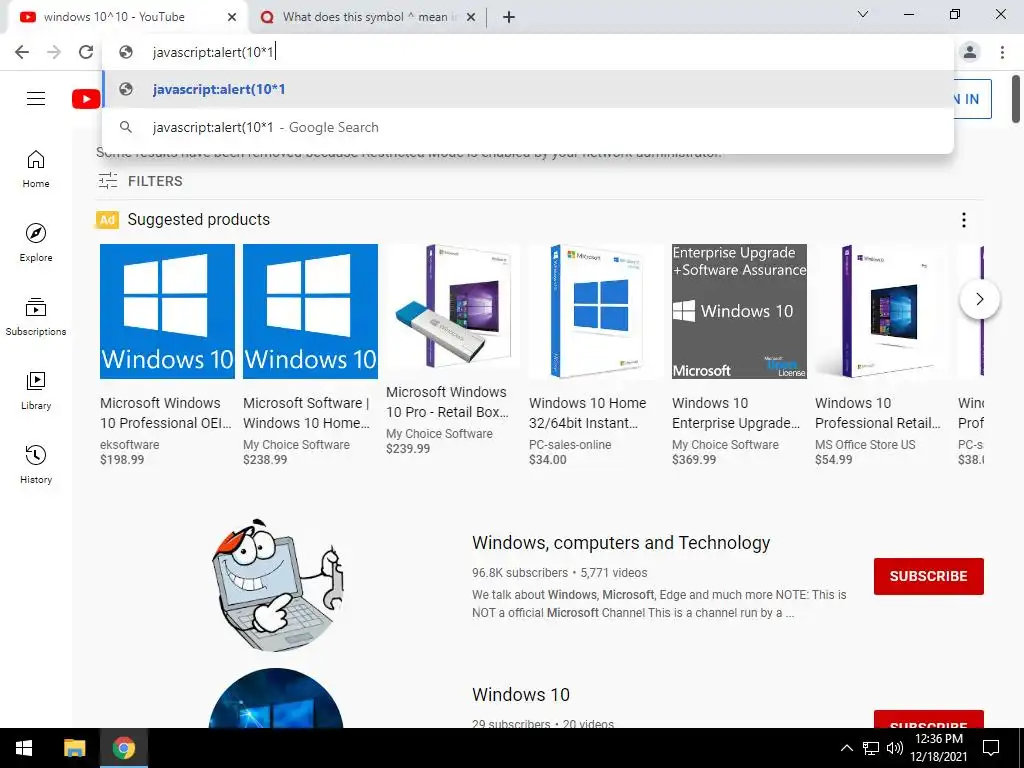Open the tab search chevron

click(863, 14)
